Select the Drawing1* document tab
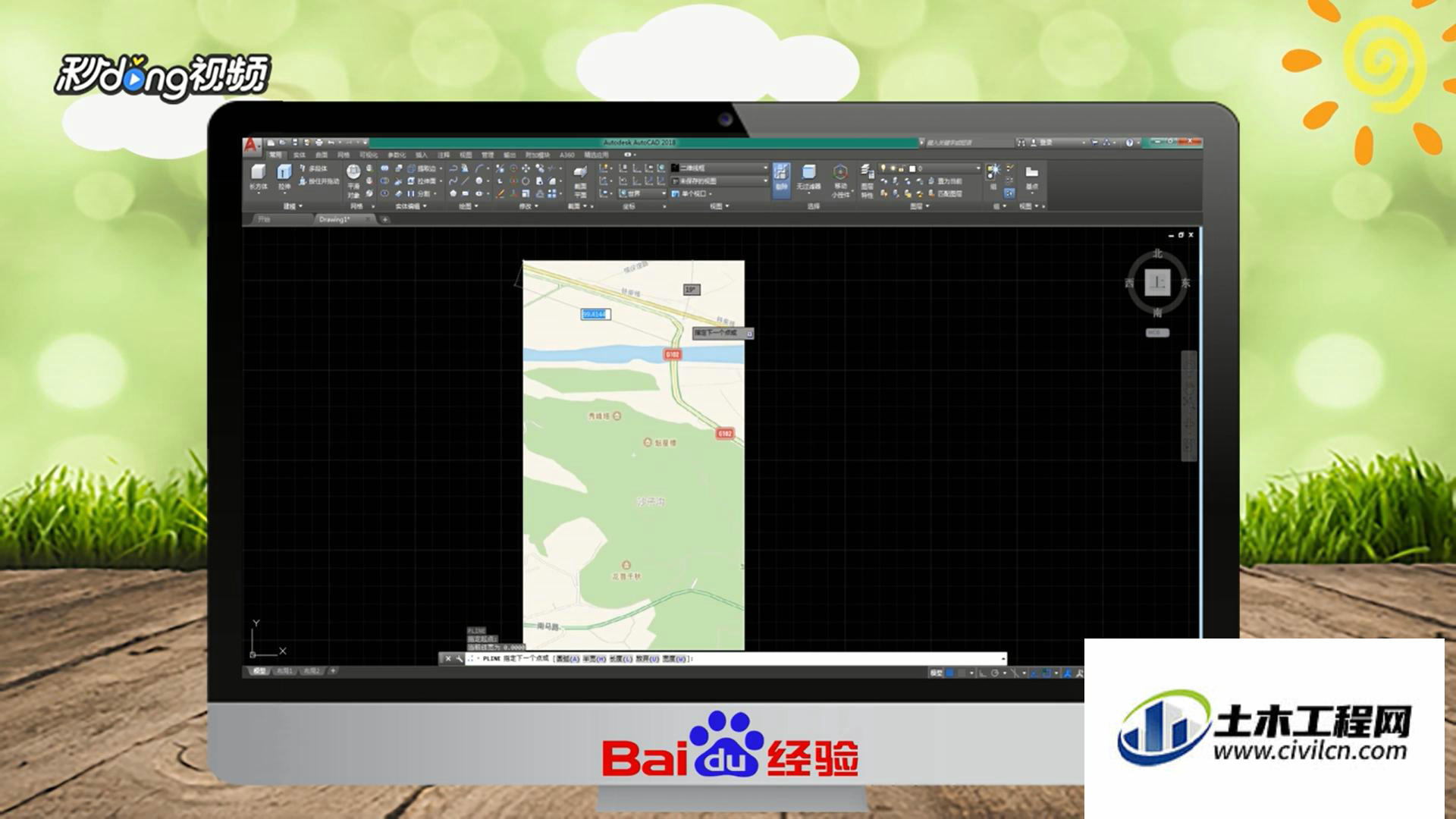Viewport: 1456px width, 819px height. [x=345, y=219]
